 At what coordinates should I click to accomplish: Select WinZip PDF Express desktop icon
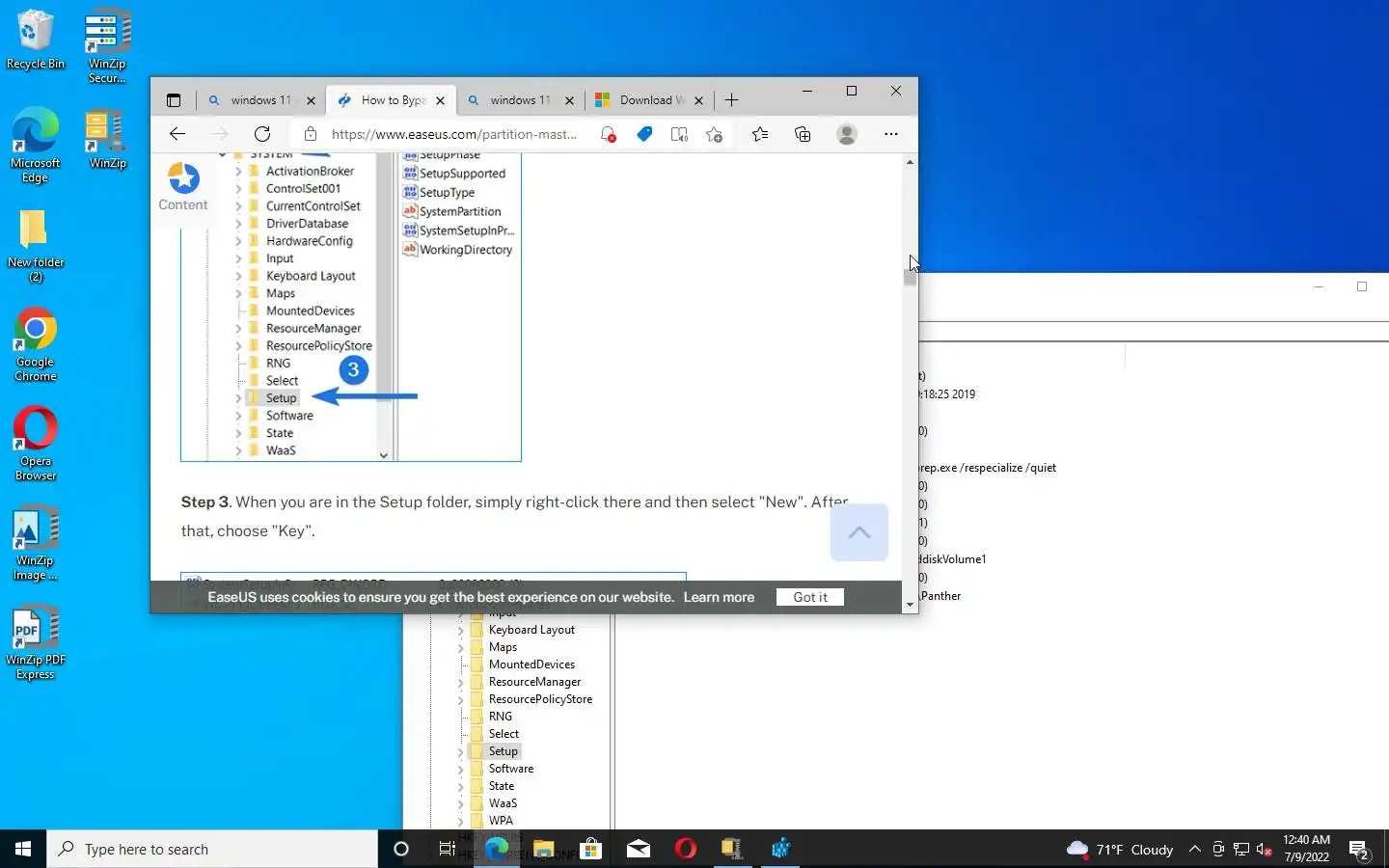(x=36, y=642)
